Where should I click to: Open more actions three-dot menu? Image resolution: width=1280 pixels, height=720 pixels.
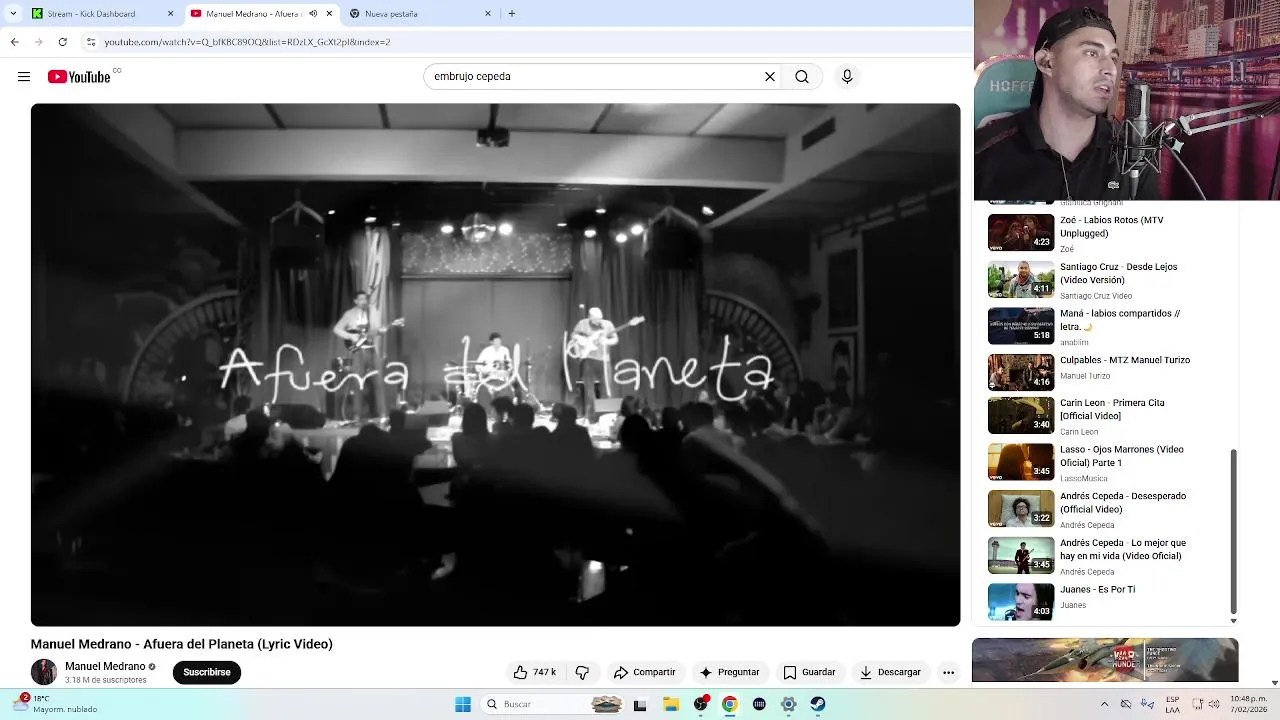tap(948, 672)
